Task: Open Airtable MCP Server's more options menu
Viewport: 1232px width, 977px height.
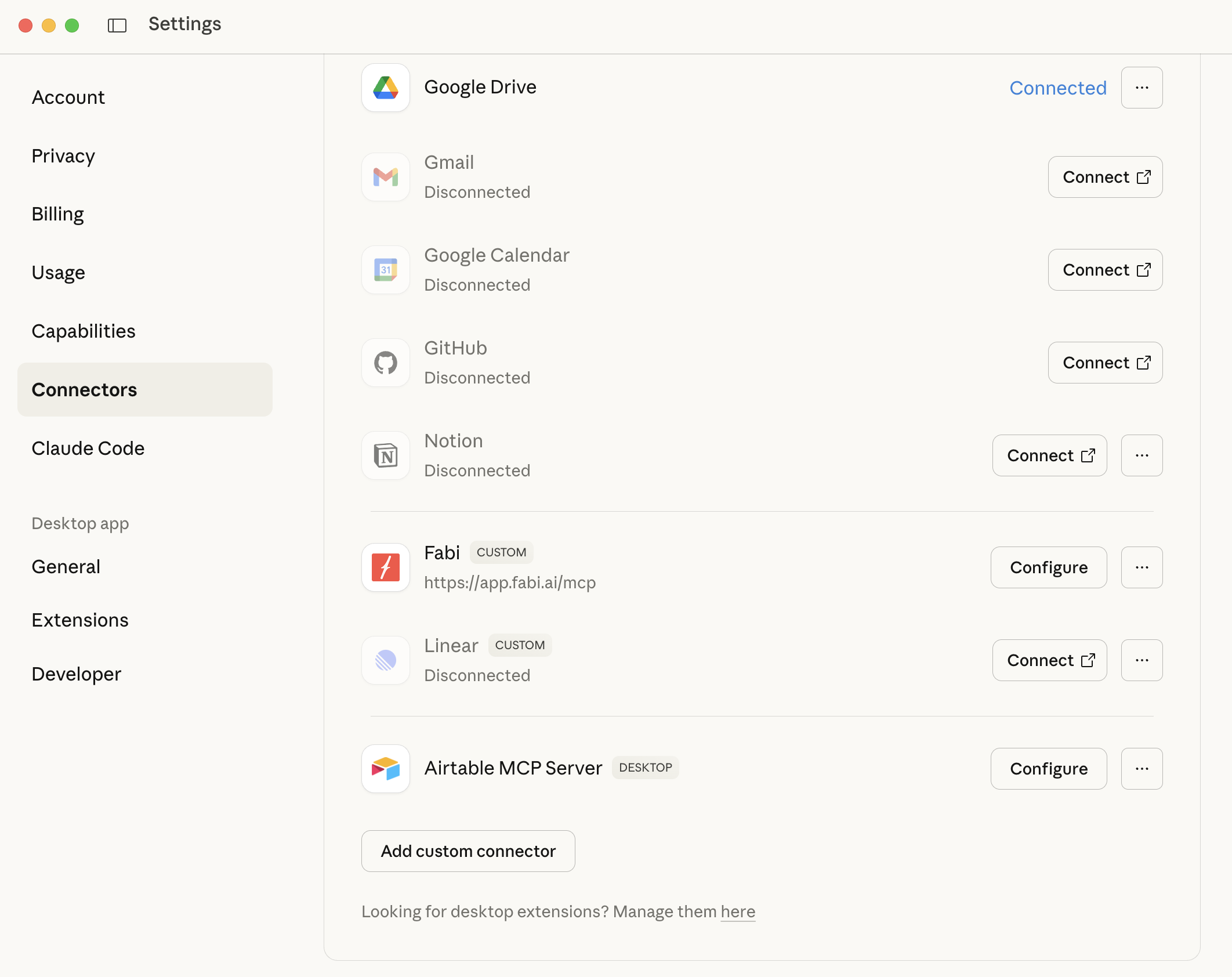Action: [x=1142, y=769]
